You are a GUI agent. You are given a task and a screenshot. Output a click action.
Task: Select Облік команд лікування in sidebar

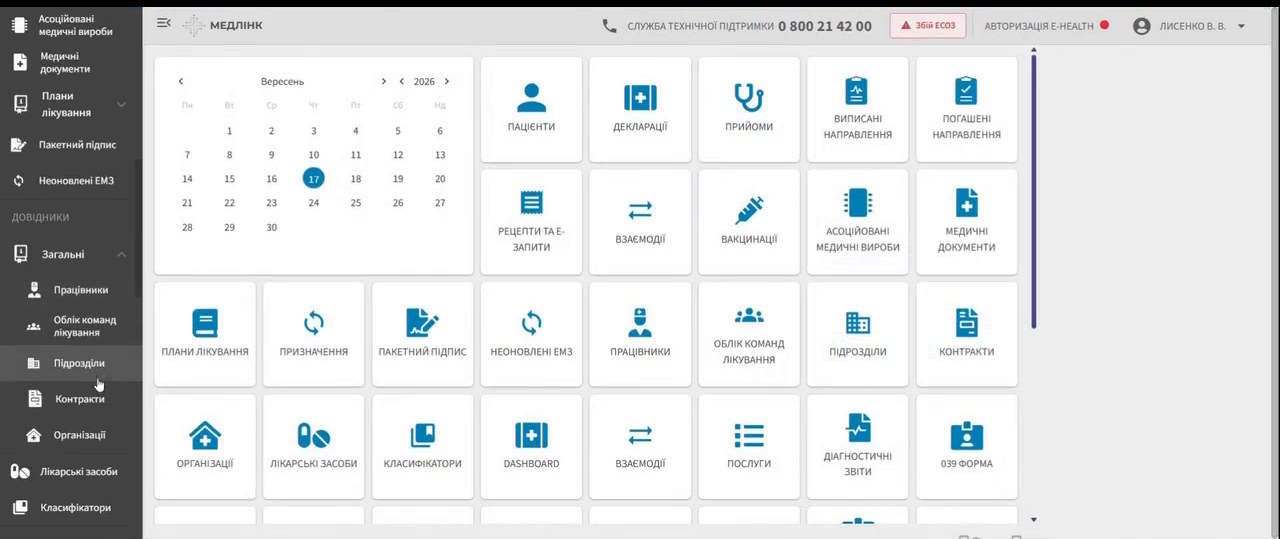[x=70, y=326]
